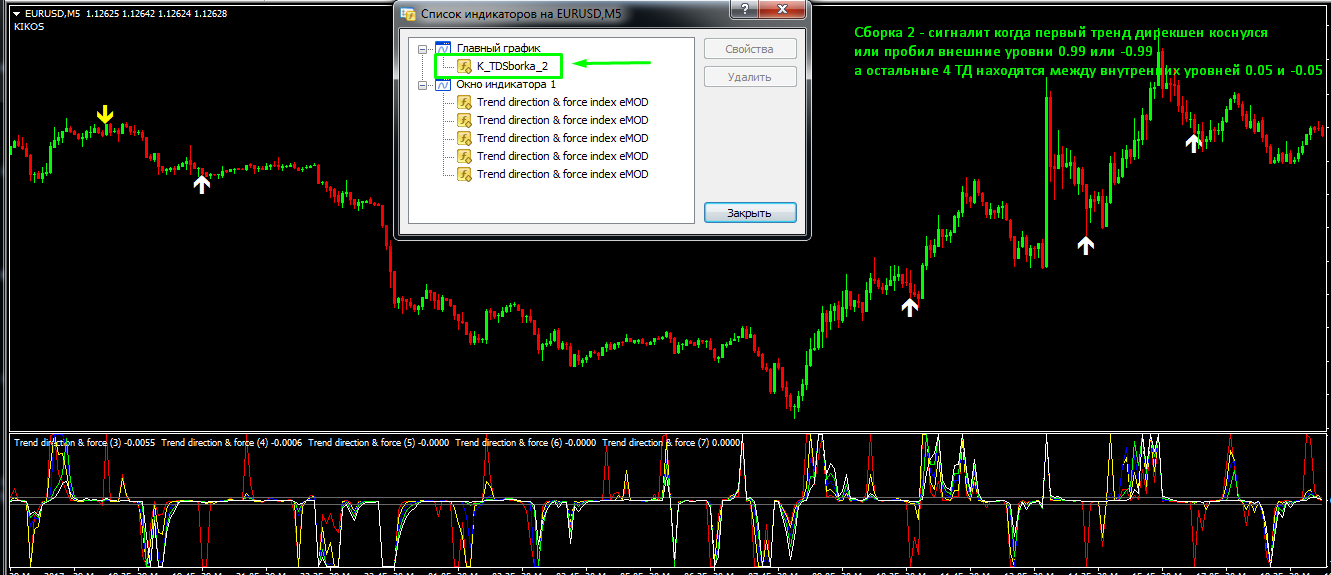Click the yellow down arrow signal on chart
1331x575 pixels.
click(x=105, y=116)
